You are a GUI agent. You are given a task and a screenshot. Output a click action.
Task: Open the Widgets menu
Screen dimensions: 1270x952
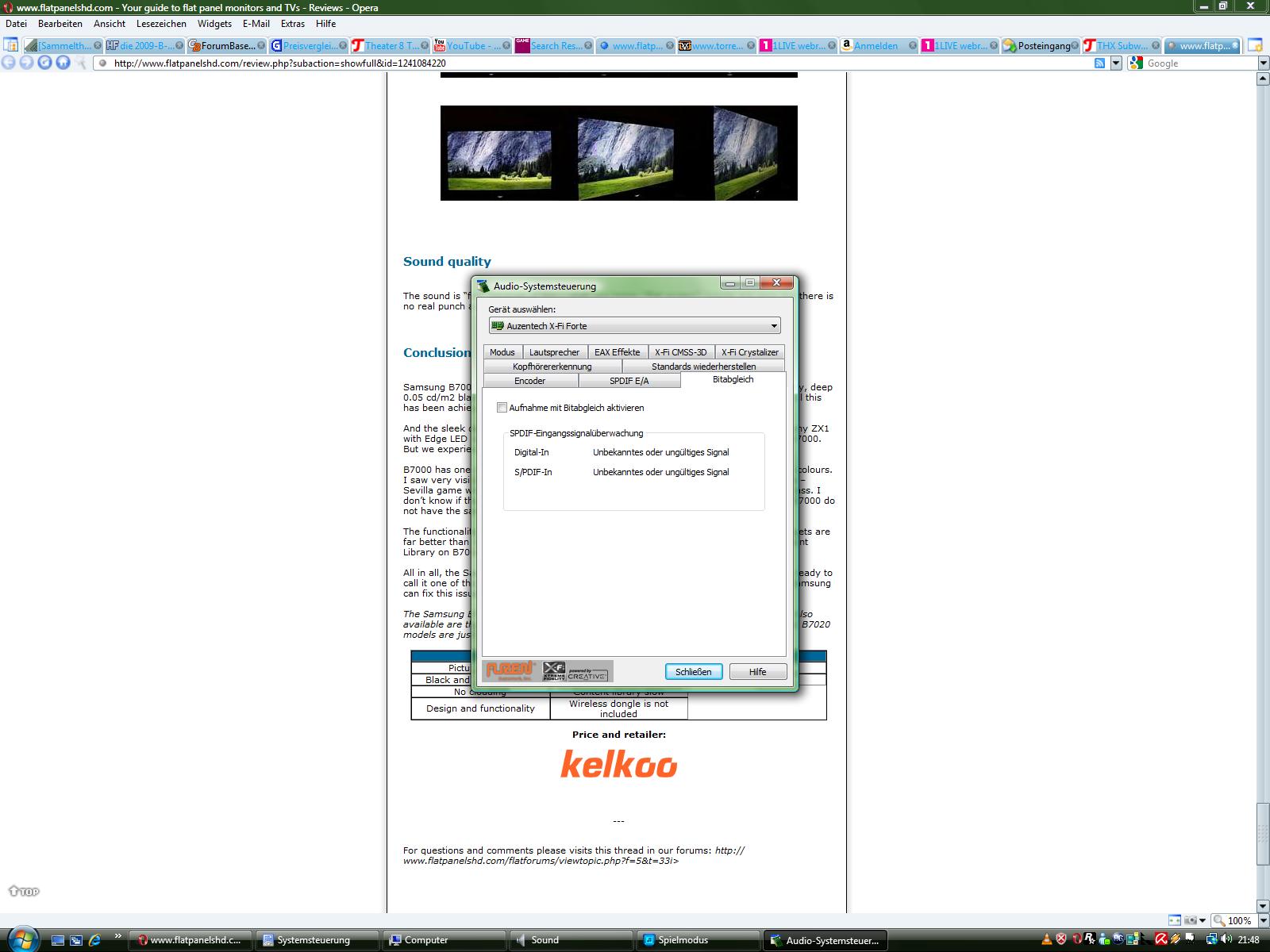click(x=214, y=24)
